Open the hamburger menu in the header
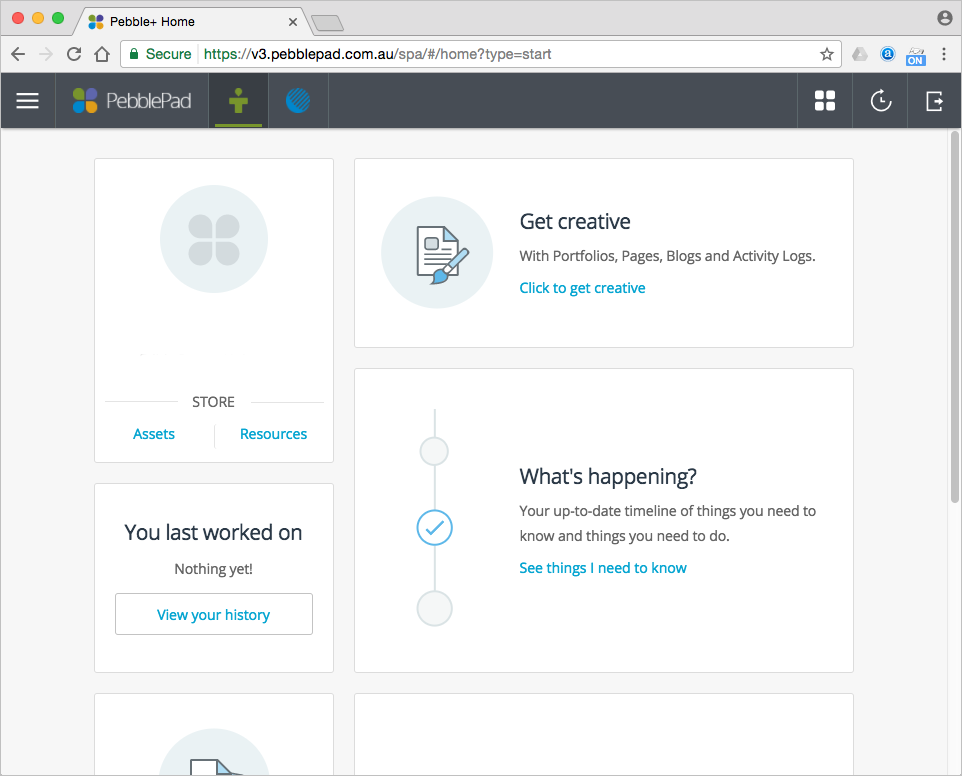Image resolution: width=962 pixels, height=776 pixels. (28, 101)
